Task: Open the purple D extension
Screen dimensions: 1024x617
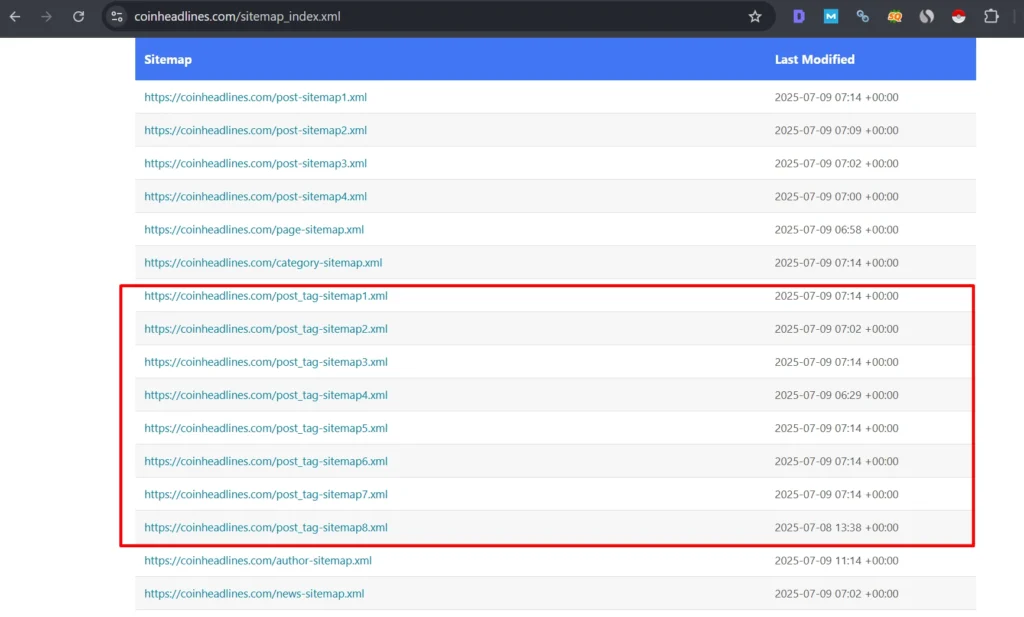Action: click(x=799, y=16)
